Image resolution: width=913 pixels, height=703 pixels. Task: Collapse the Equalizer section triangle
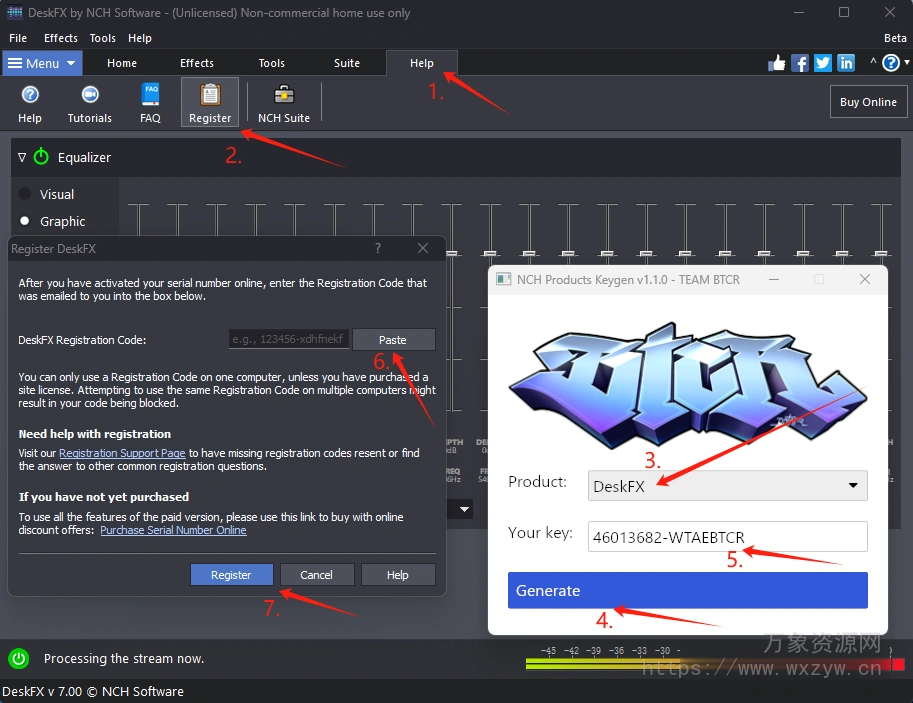click(x=22, y=157)
